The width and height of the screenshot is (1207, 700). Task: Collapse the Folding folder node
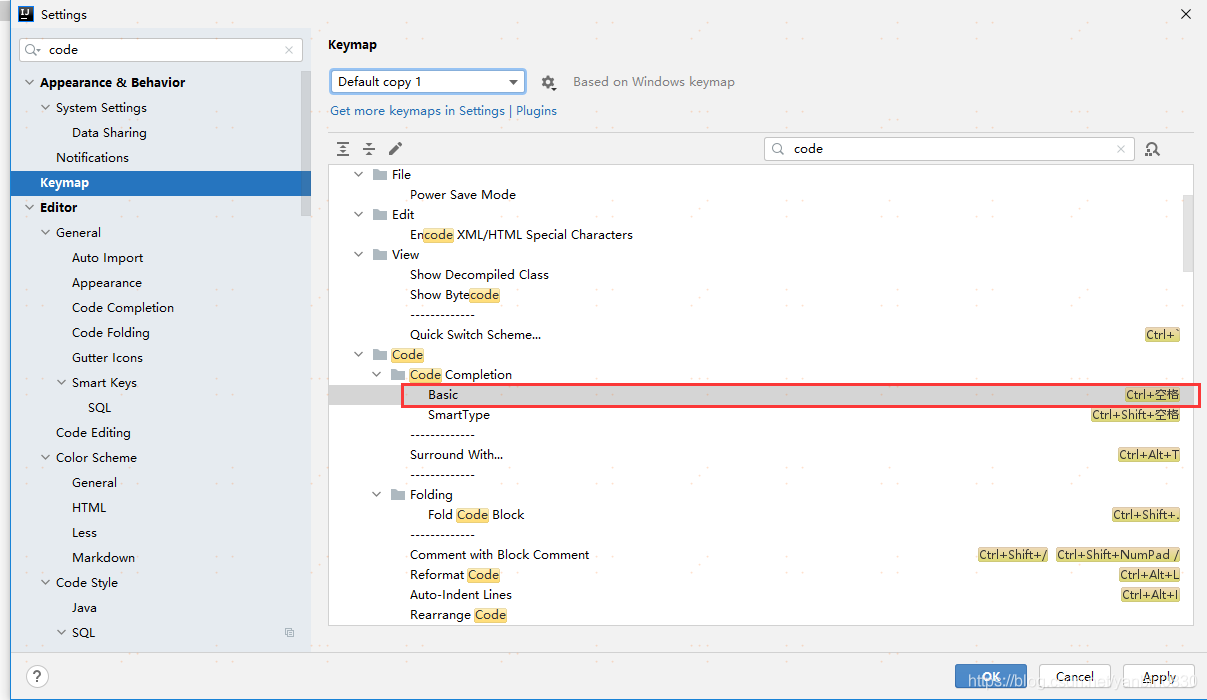[376, 494]
